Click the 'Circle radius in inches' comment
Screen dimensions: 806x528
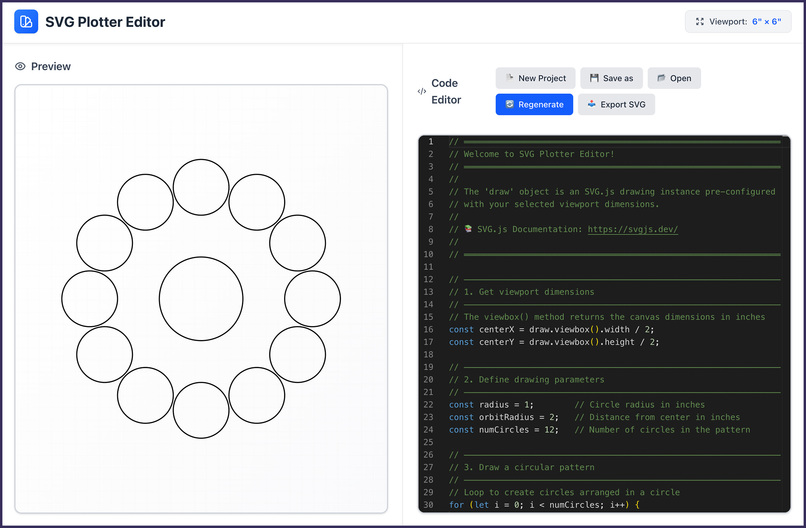point(640,405)
